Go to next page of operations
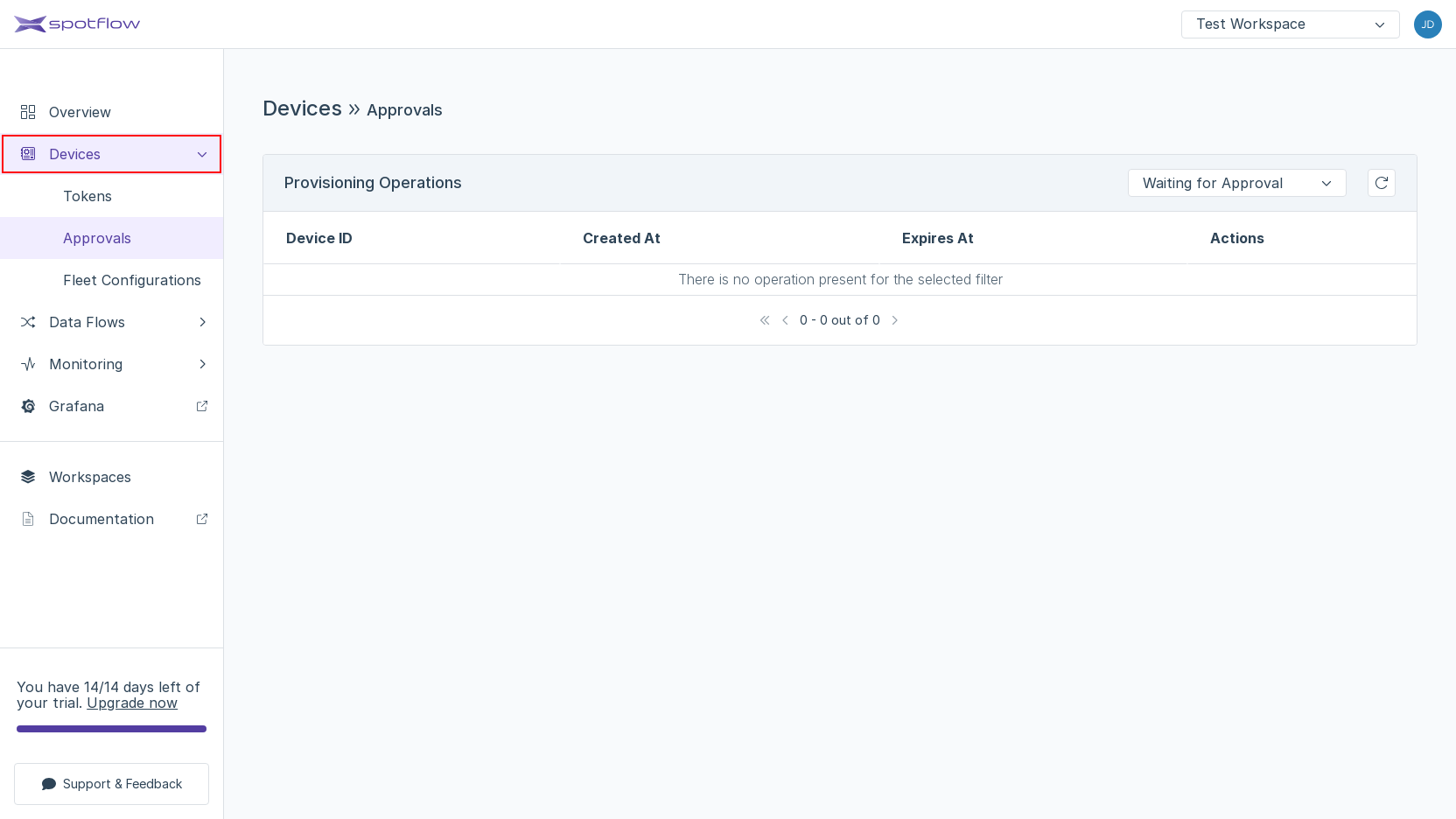 [x=894, y=320]
